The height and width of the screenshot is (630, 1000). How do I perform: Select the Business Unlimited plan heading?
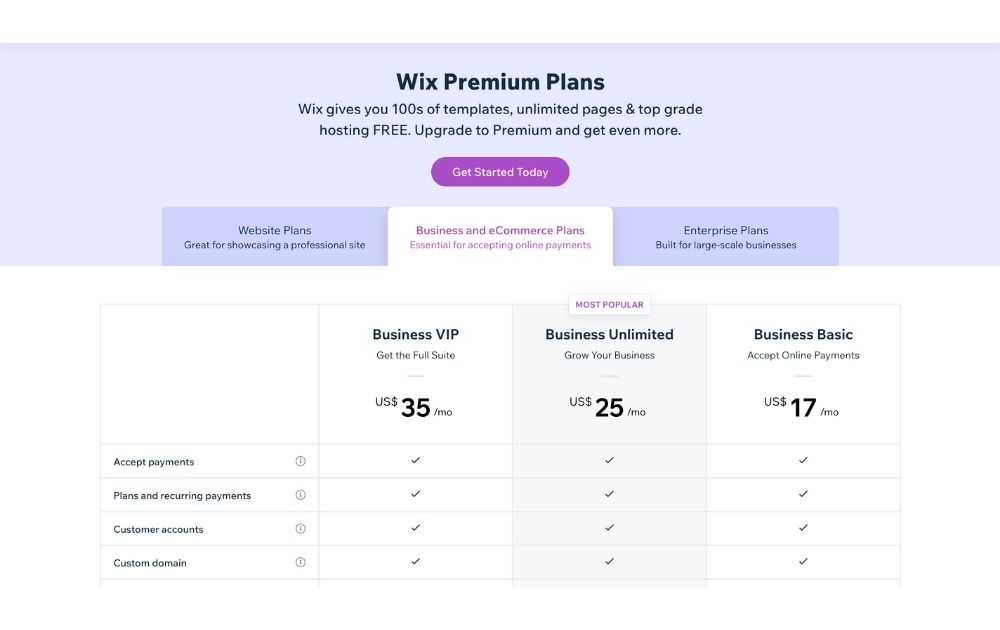click(x=609, y=335)
